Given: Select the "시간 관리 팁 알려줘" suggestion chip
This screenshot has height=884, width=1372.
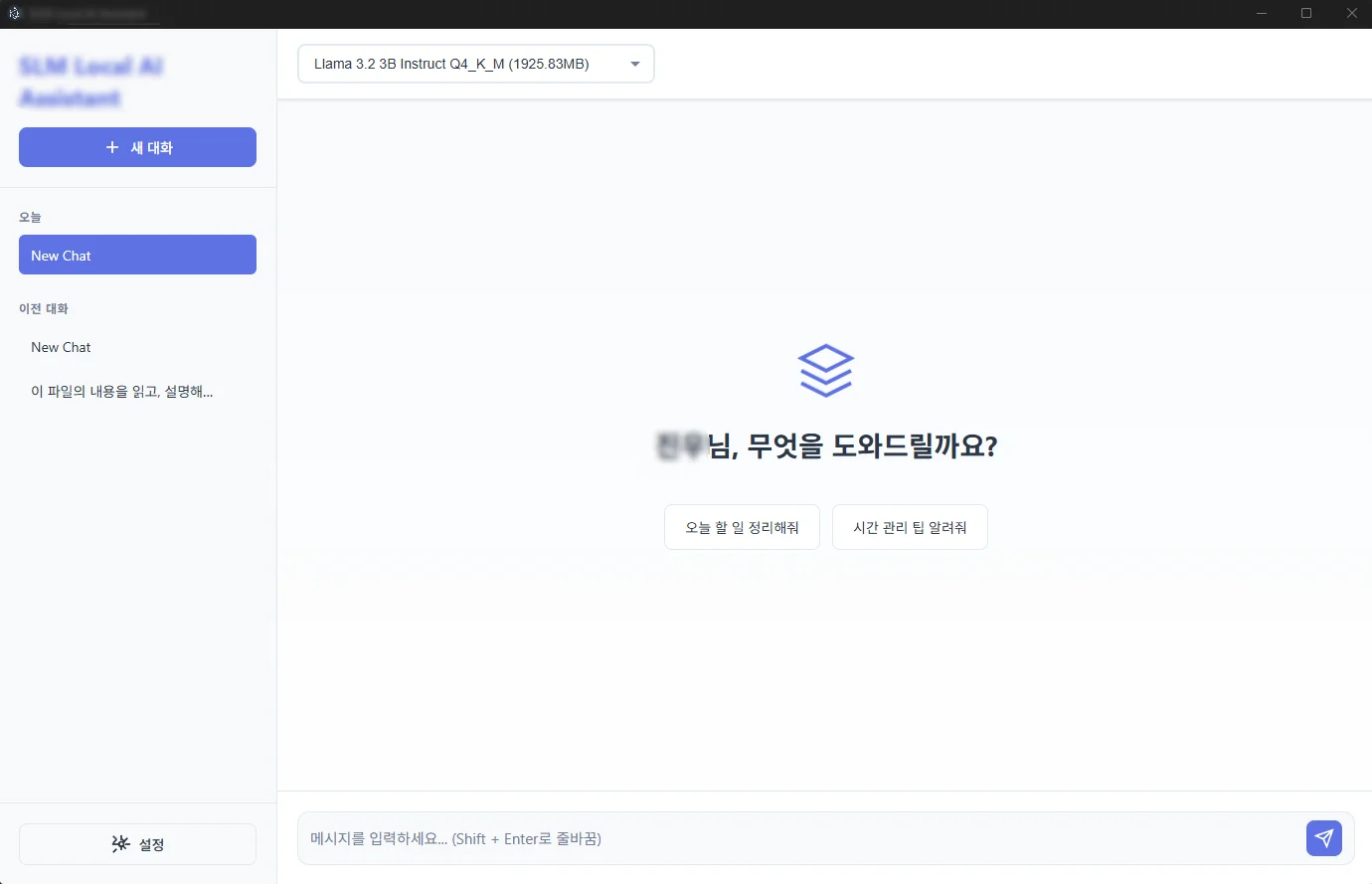Looking at the screenshot, I should pyautogui.click(x=910, y=527).
